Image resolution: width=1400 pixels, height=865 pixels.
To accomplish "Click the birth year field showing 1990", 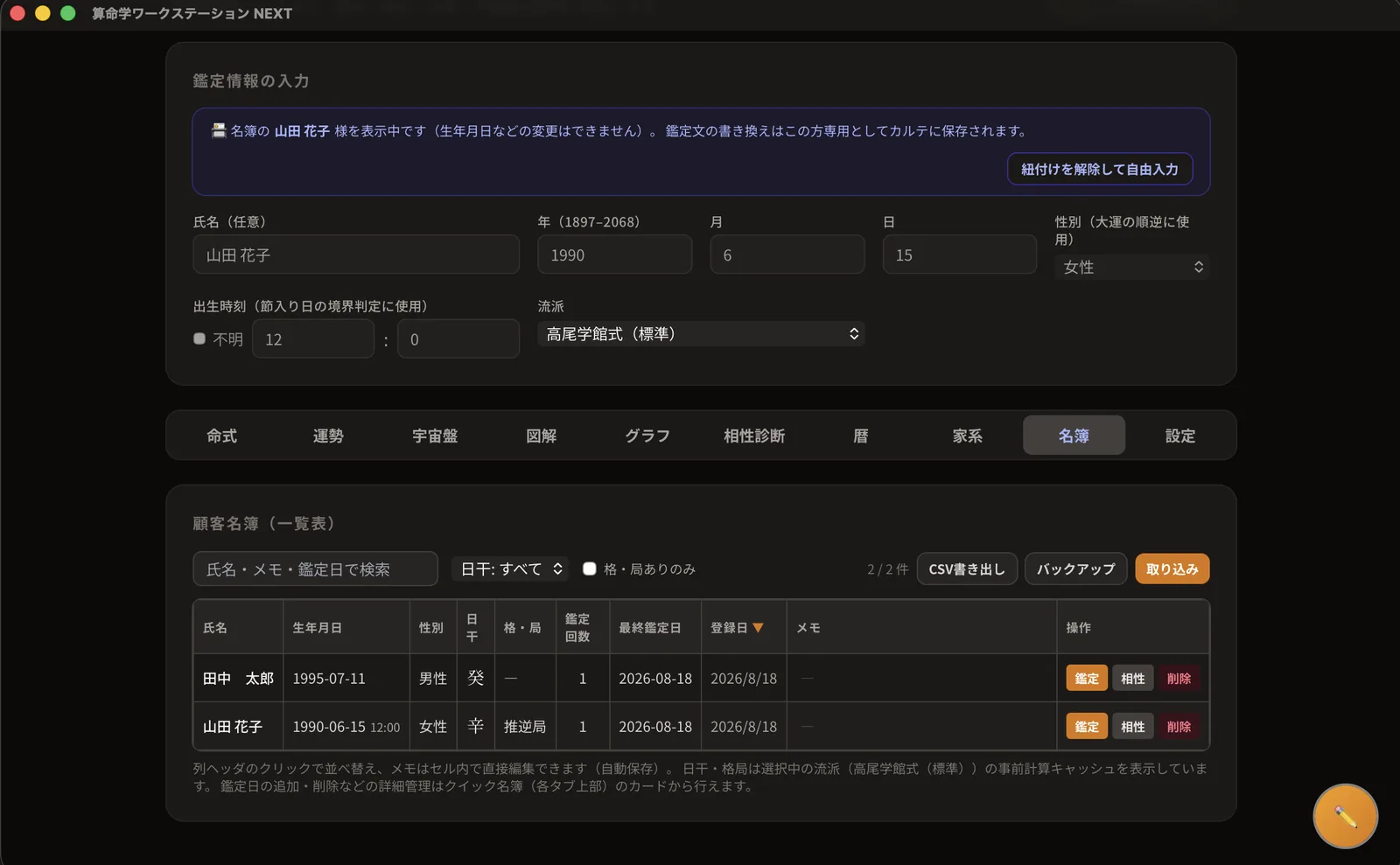I will [615, 255].
